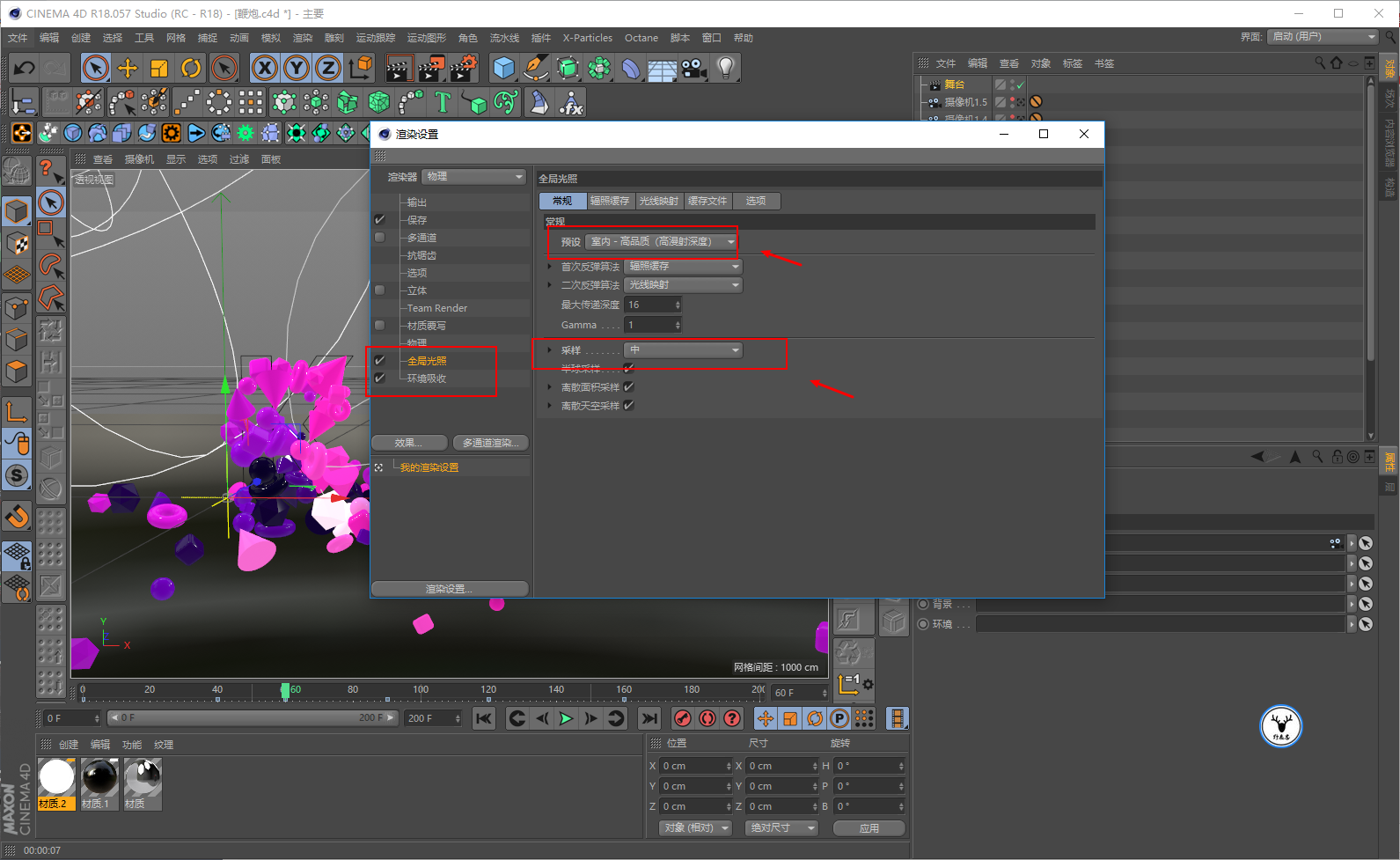Viewport: 1400px width, 860px height.
Task: Click the Render to Picture Viewer icon
Action: tap(431, 68)
